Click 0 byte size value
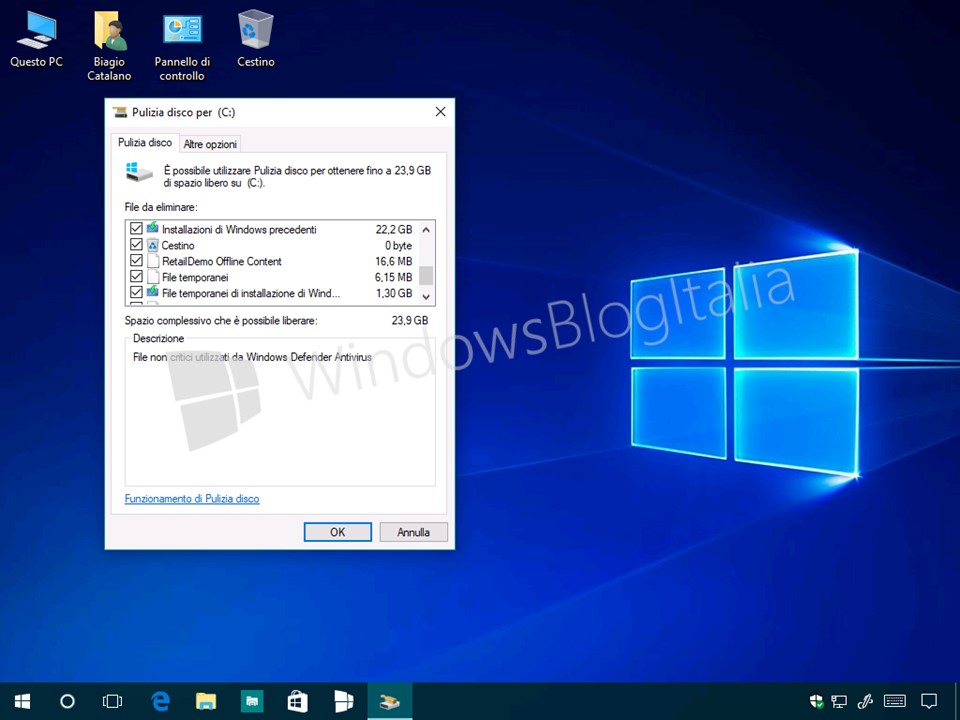 tap(399, 246)
